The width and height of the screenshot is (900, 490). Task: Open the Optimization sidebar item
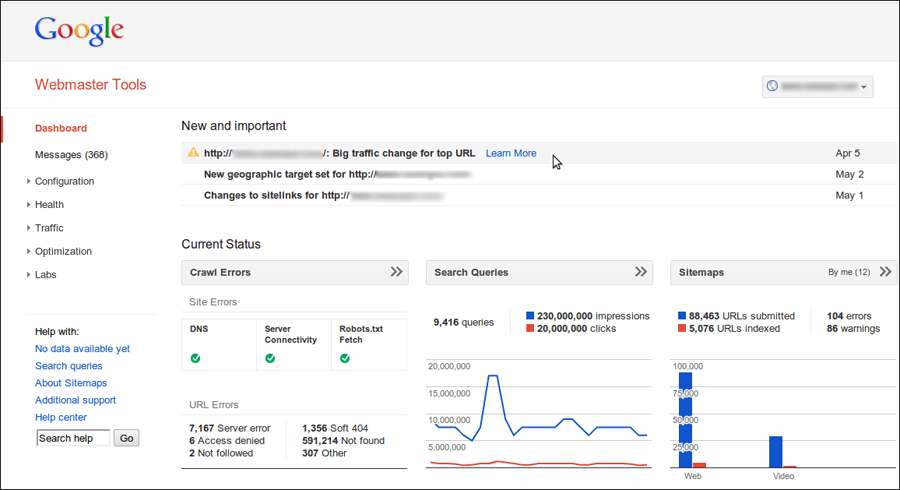pos(63,251)
